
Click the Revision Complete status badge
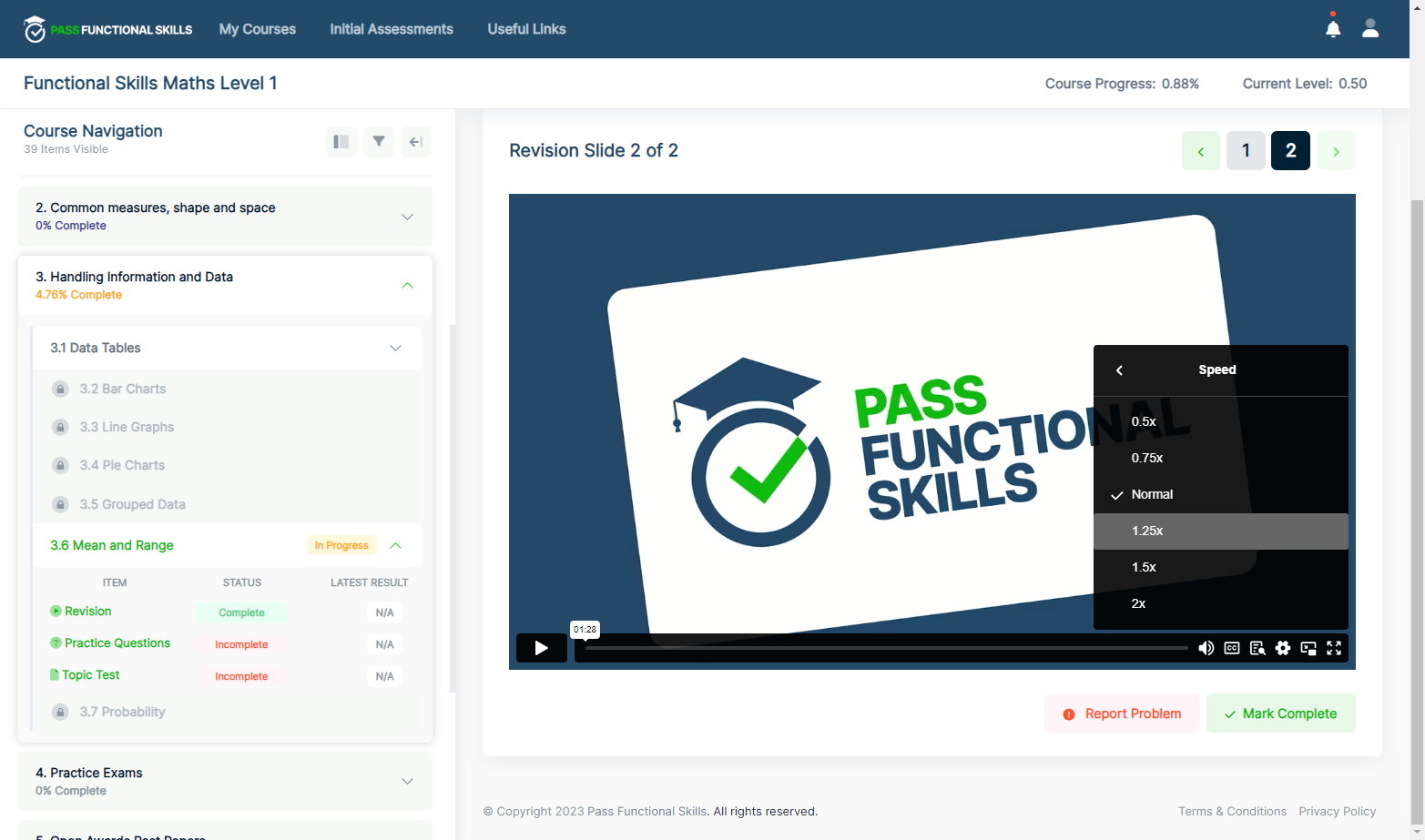click(x=241, y=613)
